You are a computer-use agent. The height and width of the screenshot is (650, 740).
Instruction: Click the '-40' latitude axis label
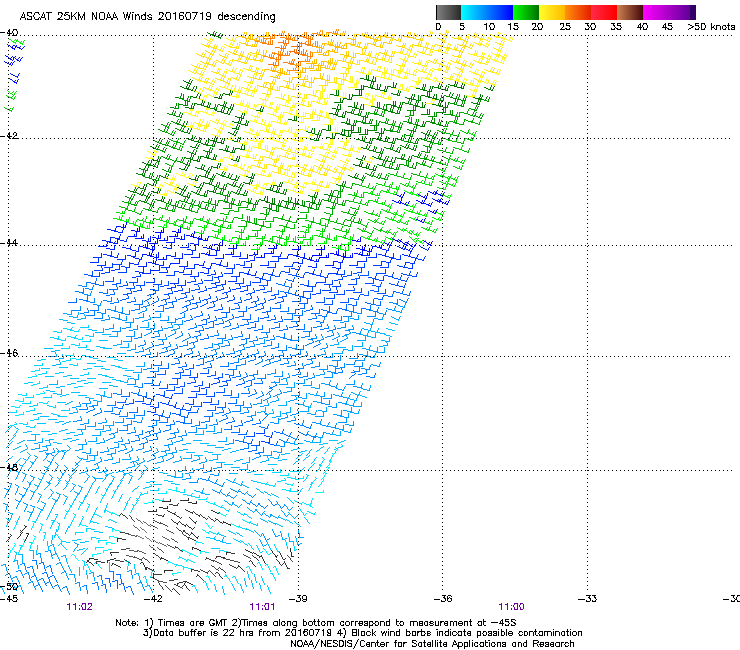[9, 33]
